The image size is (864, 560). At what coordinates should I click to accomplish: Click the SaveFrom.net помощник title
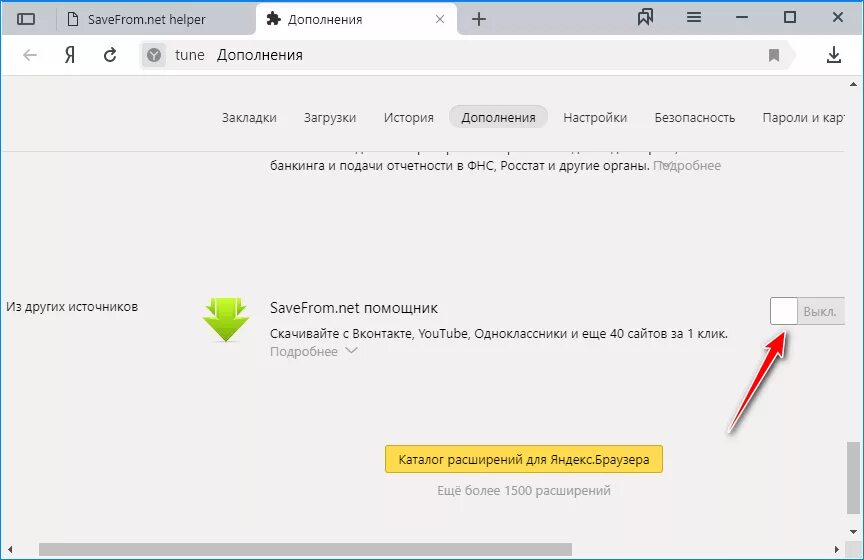click(x=354, y=308)
